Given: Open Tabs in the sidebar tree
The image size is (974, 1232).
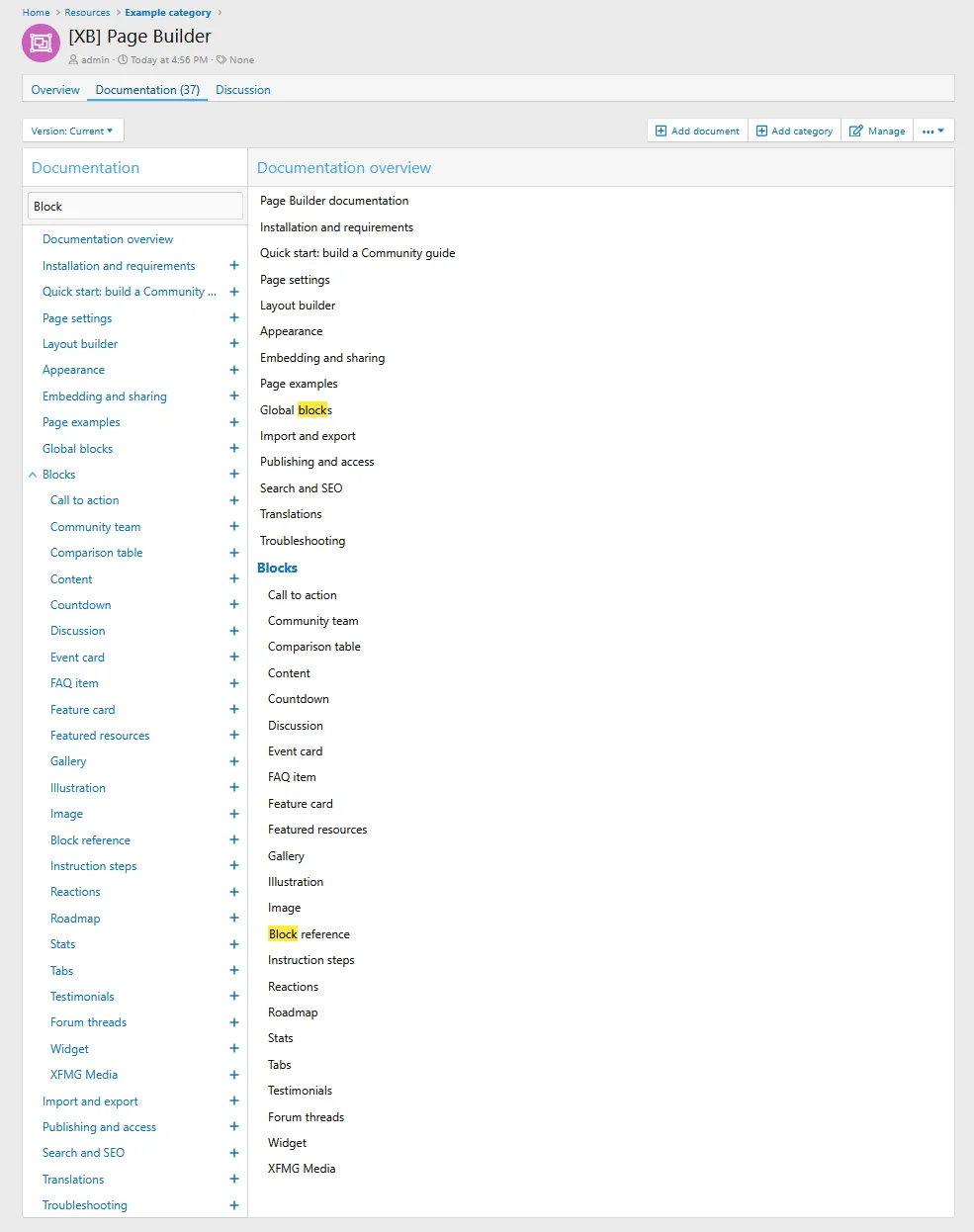Looking at the screenshot, I should point(62,971).
